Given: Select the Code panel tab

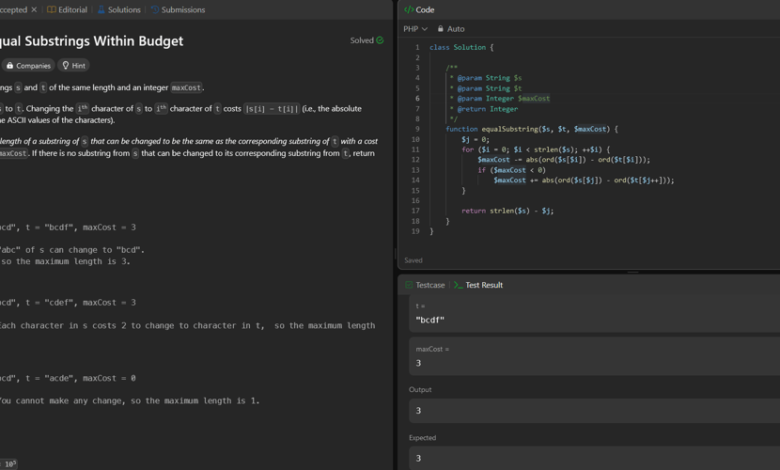Looking at the screenshot, I should point(419,9).
